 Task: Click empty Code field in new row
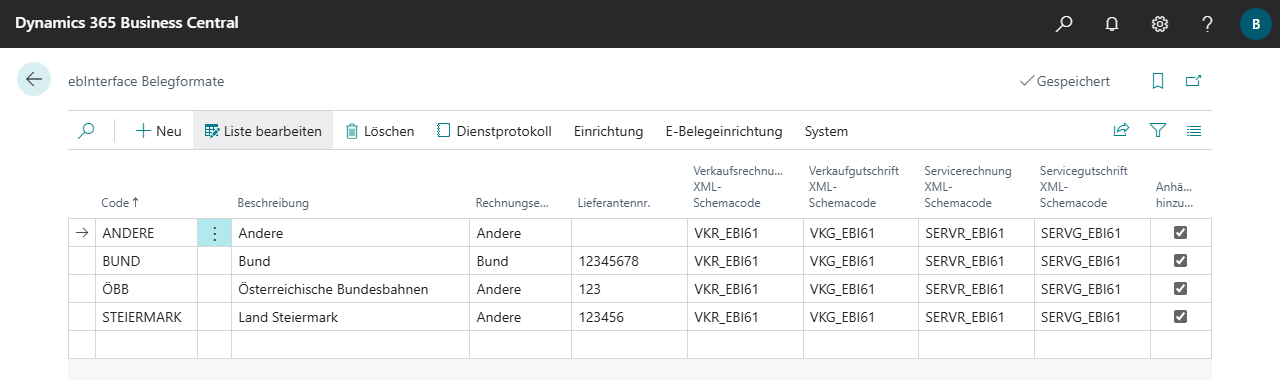146,345
